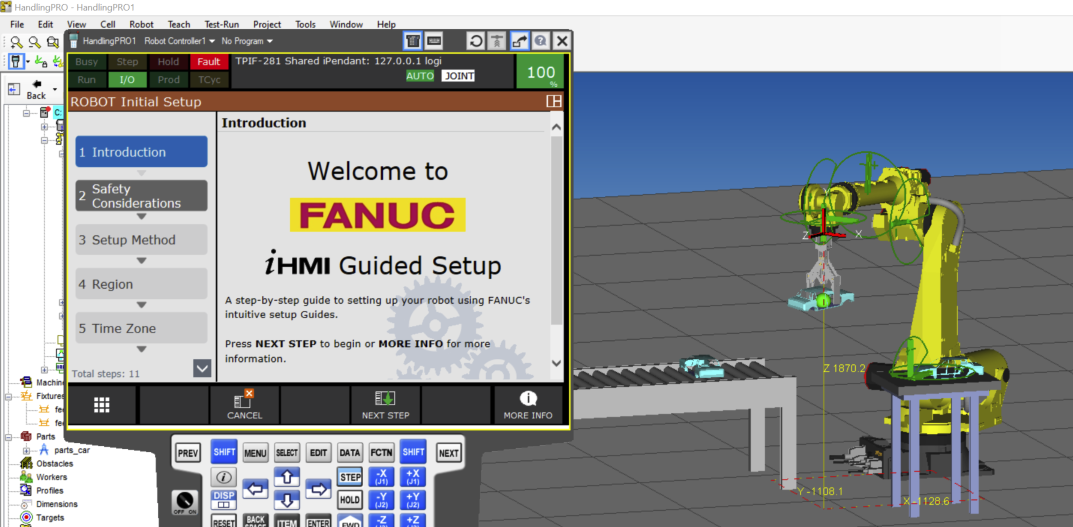Click the restart controller circular arrow icon
This screenshot has height=527, width=1073.
click(x=476, y=41)
